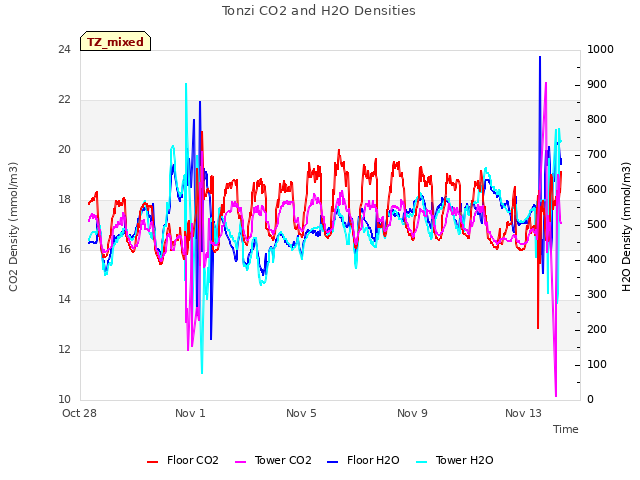Click the 18 value on CO2 axis

(x=64, y=200)
